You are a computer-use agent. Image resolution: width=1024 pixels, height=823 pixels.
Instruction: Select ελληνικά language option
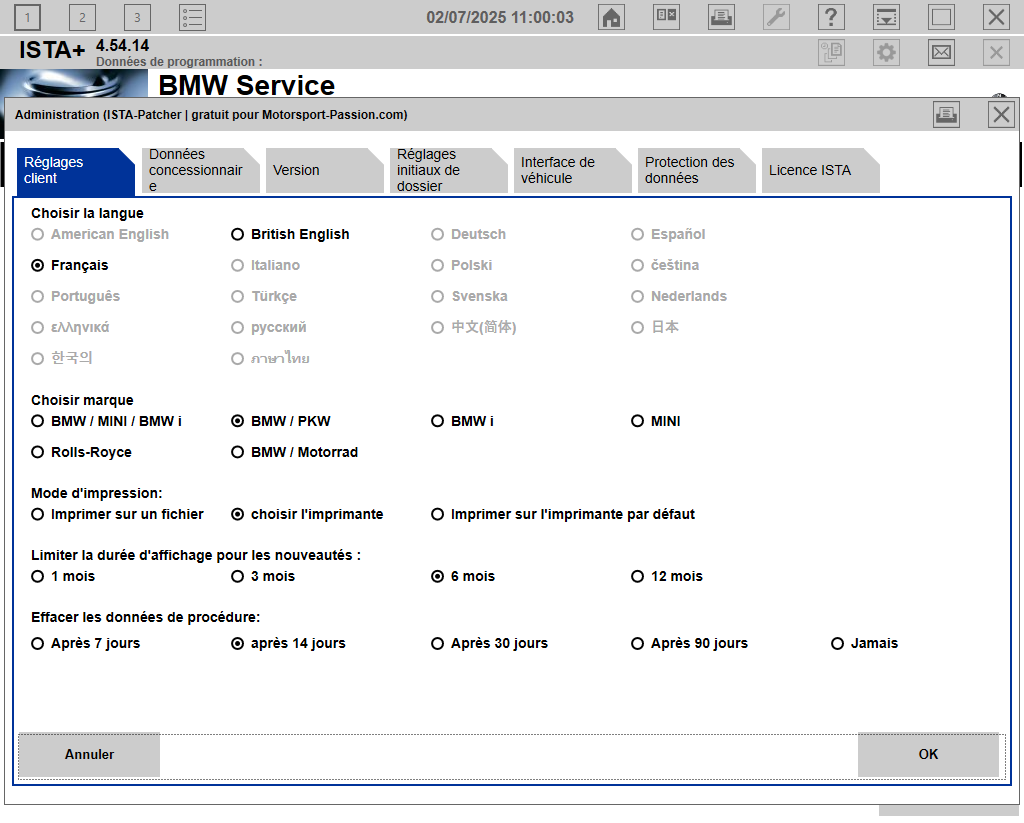click(70, 327)
